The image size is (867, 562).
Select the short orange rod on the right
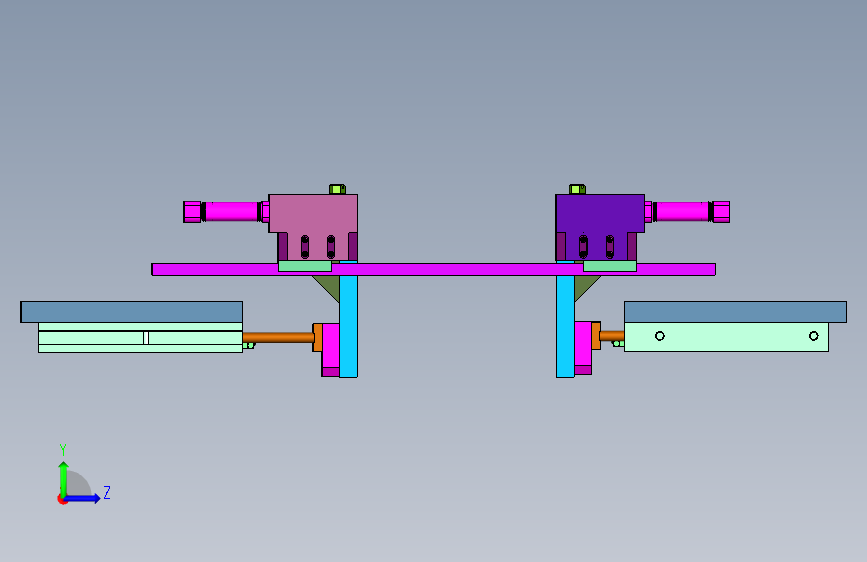pos(612,335)
